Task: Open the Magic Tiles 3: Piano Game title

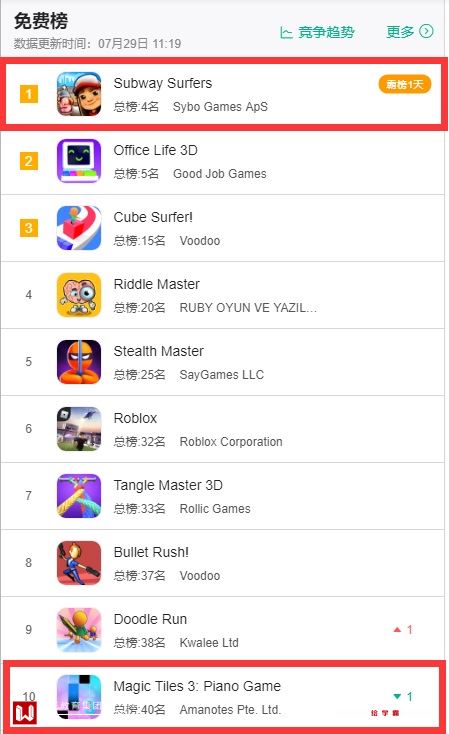Action: [x=197, y=686]
